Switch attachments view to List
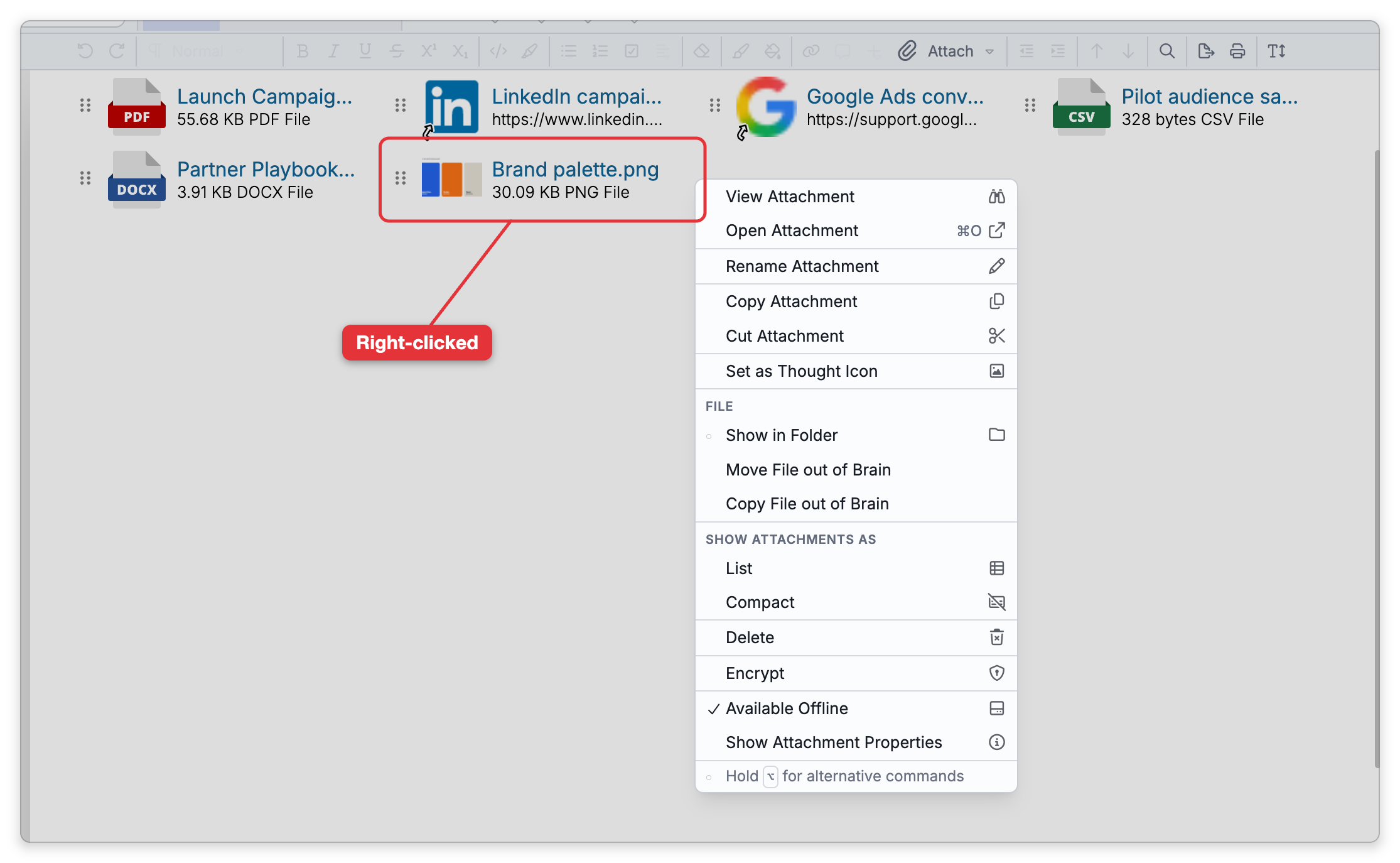The width and height of the screenshot is (1400, 863). point(856,568)
